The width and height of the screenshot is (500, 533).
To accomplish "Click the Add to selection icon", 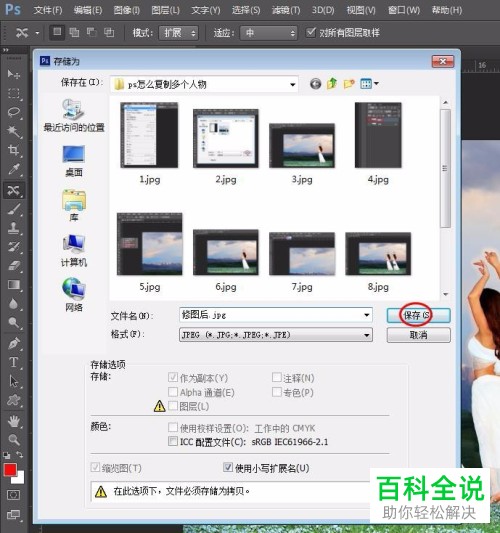I will [x=74, y=33].
